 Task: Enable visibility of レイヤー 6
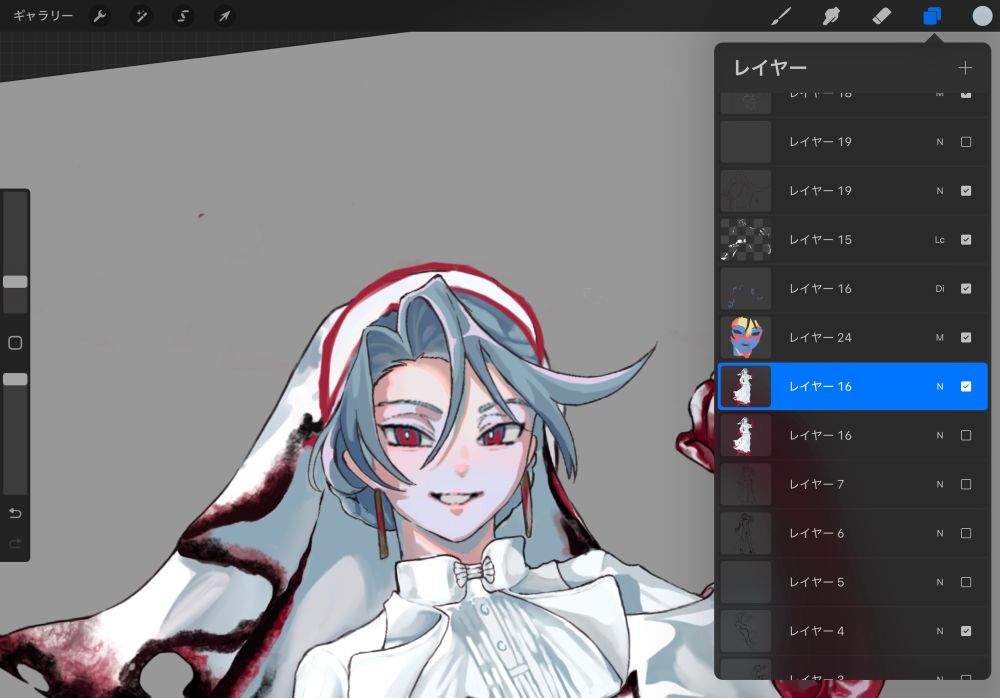(966, 533)
